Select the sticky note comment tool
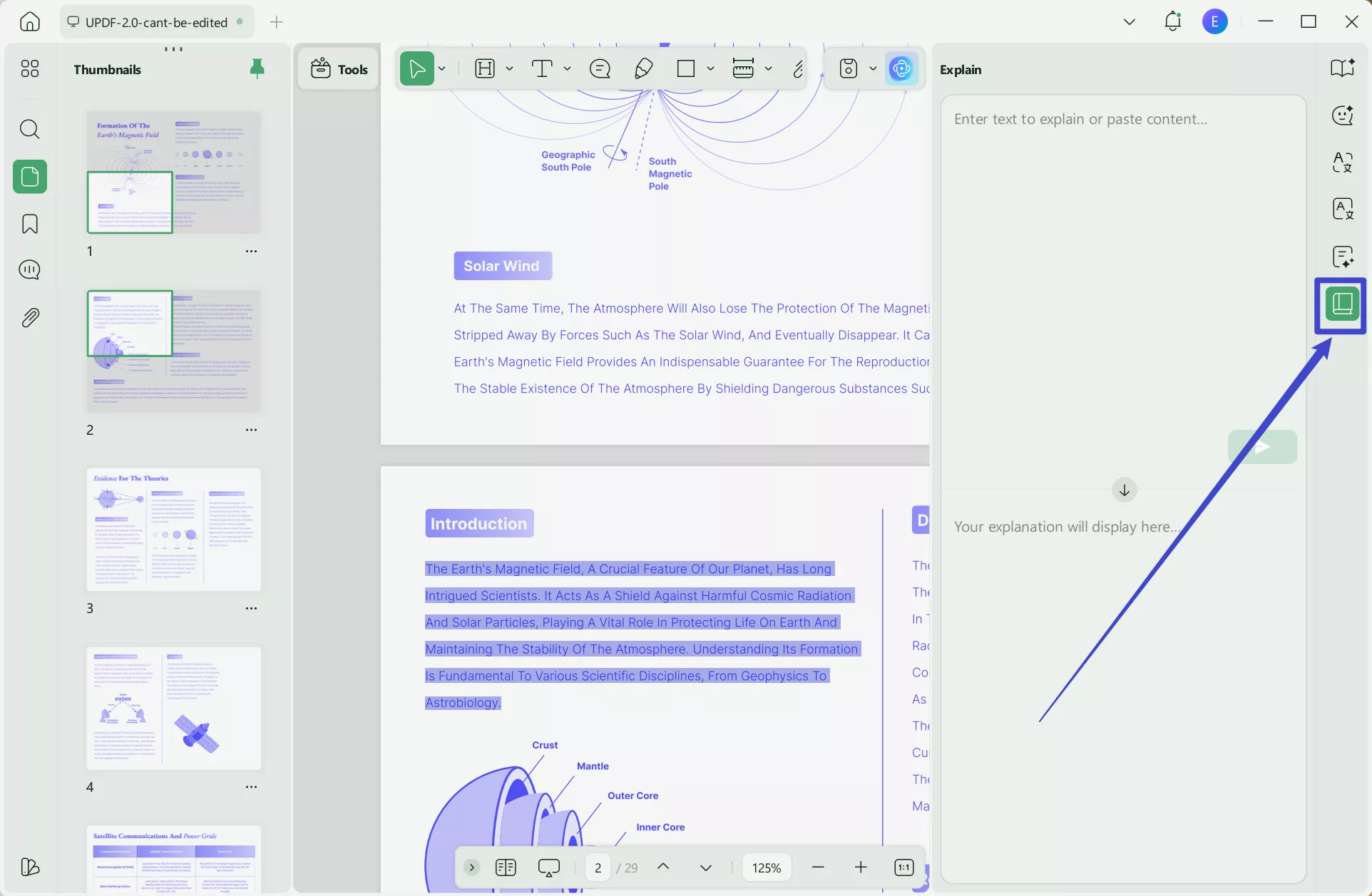This screenshot has height=896, width=1372. click(600, 68)
